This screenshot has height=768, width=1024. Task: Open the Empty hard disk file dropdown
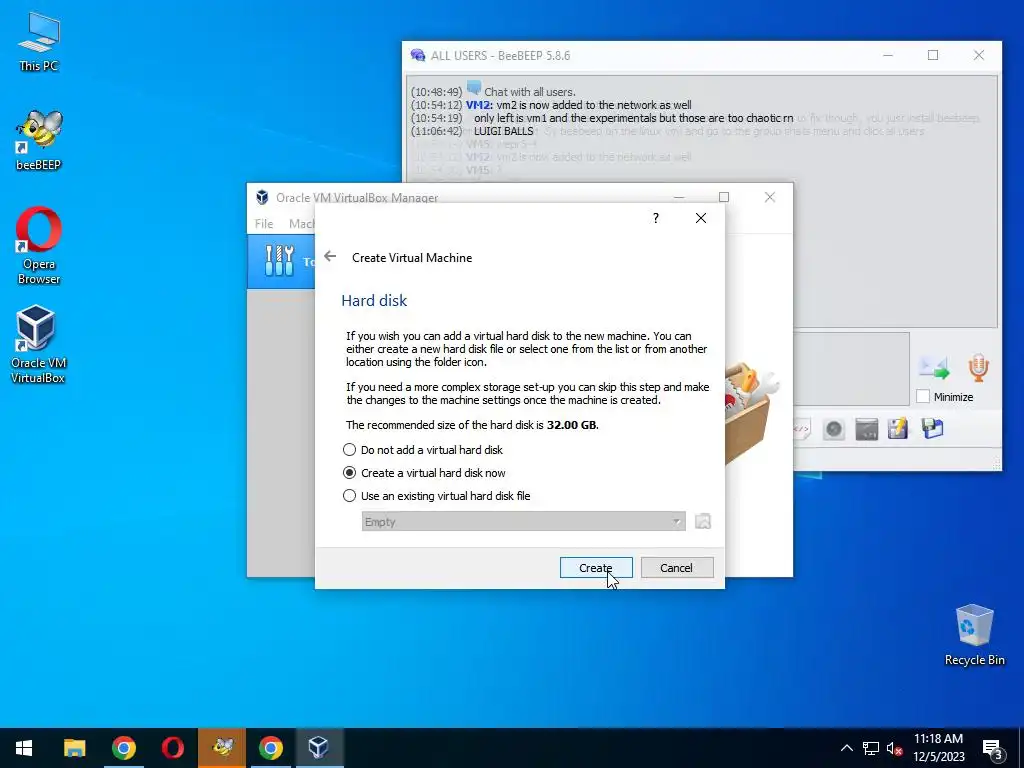(x=523, y=522)
